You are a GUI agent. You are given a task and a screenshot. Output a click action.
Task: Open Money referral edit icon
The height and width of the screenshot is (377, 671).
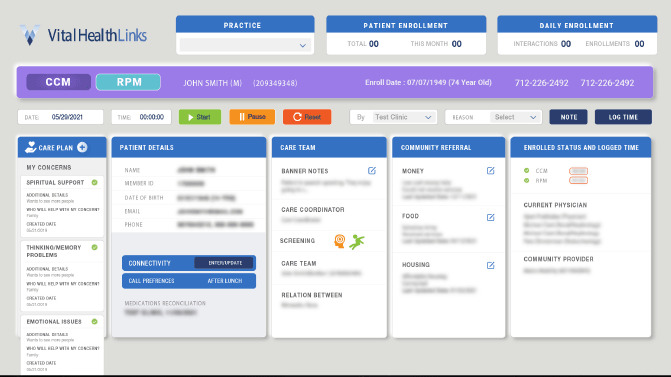coord(490,171)
